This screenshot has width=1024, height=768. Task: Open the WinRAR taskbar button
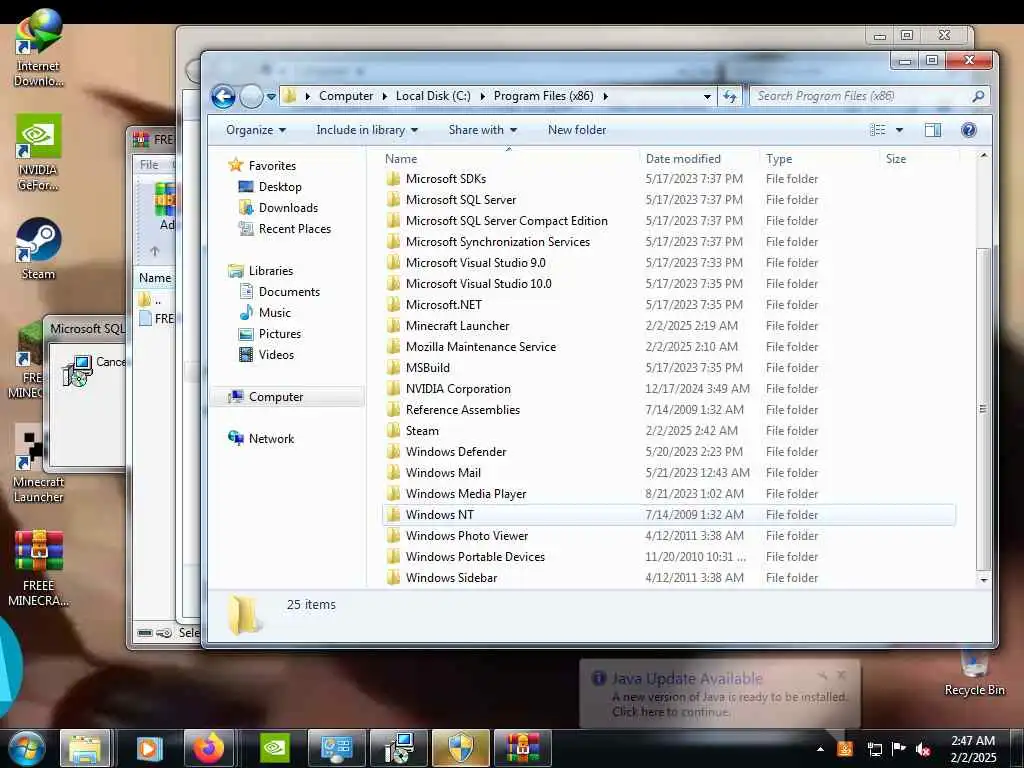click(522, 748)
